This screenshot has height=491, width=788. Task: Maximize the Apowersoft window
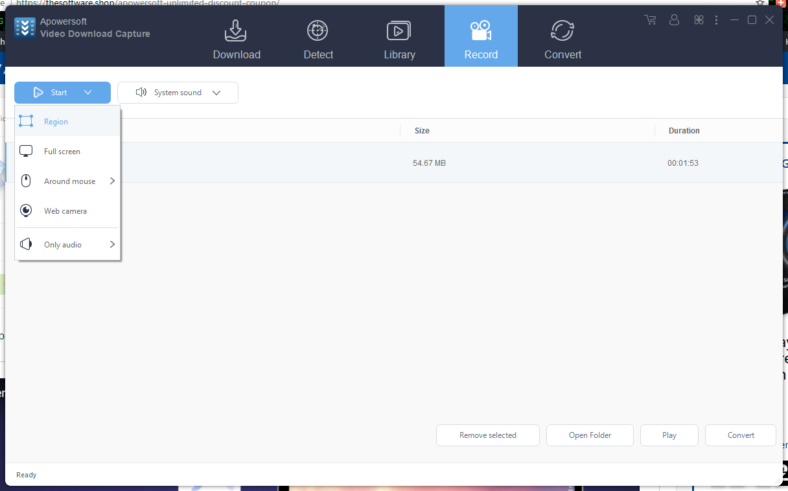(752, 20)
